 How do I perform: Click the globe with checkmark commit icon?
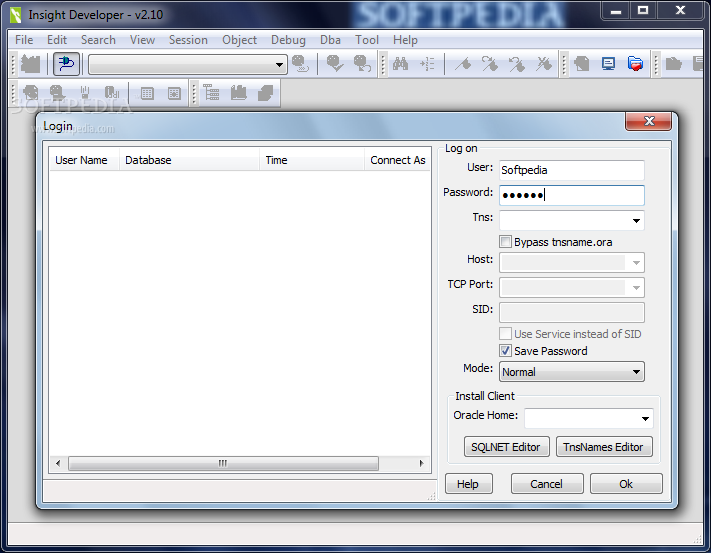[335, 63]
